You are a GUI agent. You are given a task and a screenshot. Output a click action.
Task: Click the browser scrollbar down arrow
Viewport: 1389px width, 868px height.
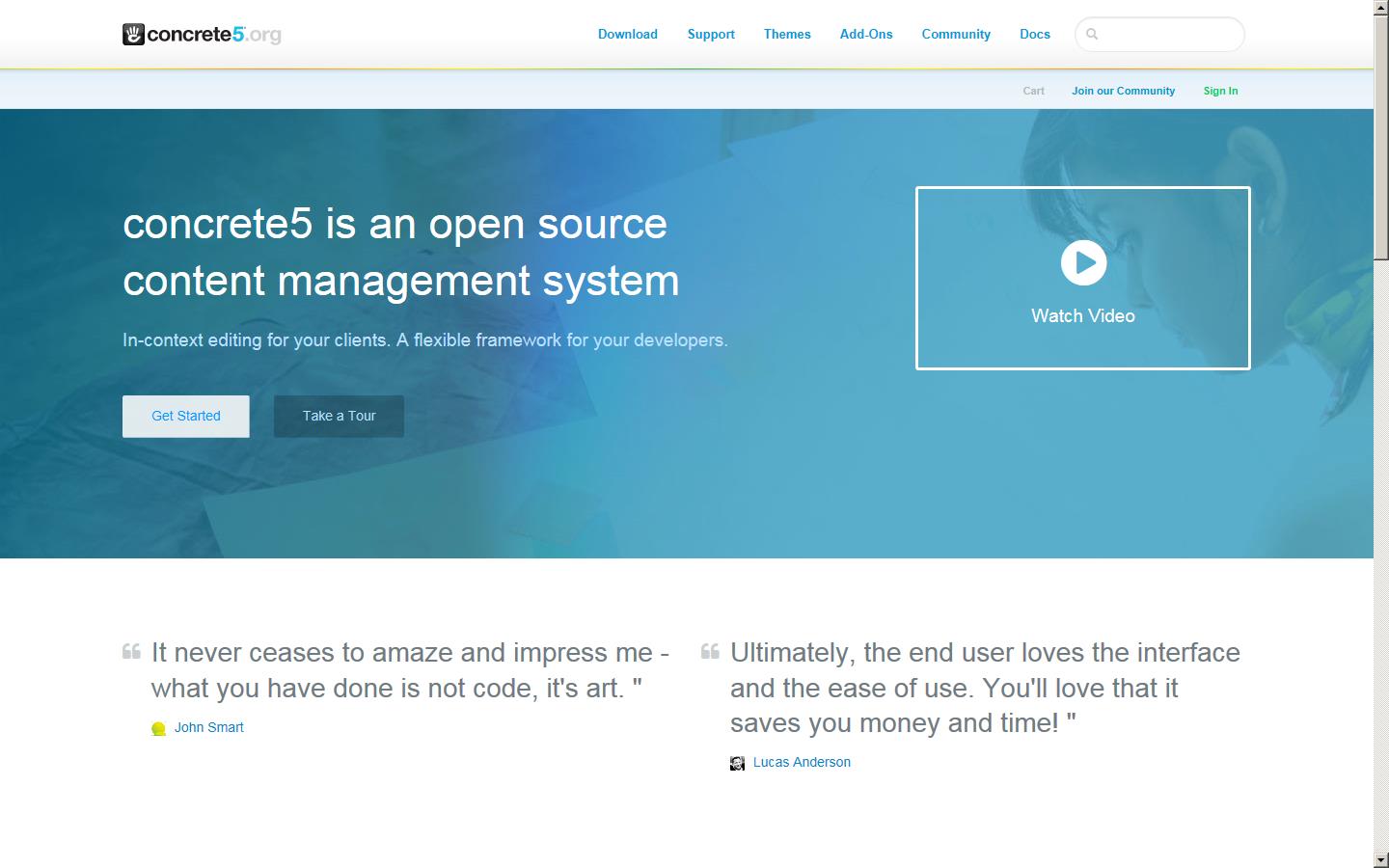pyautogui.click(x=1380, y=859)
